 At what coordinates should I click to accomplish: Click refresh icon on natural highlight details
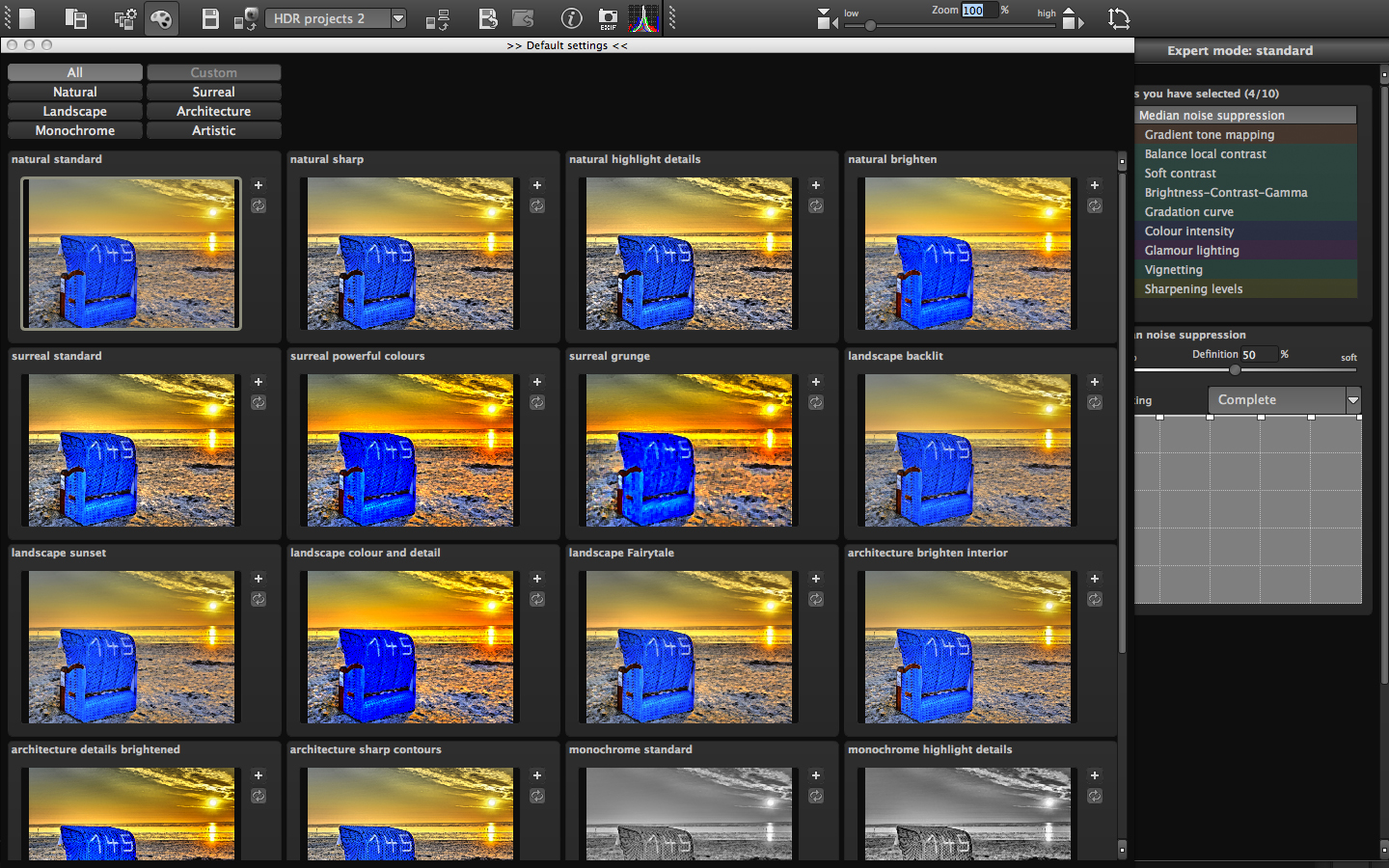816,205
